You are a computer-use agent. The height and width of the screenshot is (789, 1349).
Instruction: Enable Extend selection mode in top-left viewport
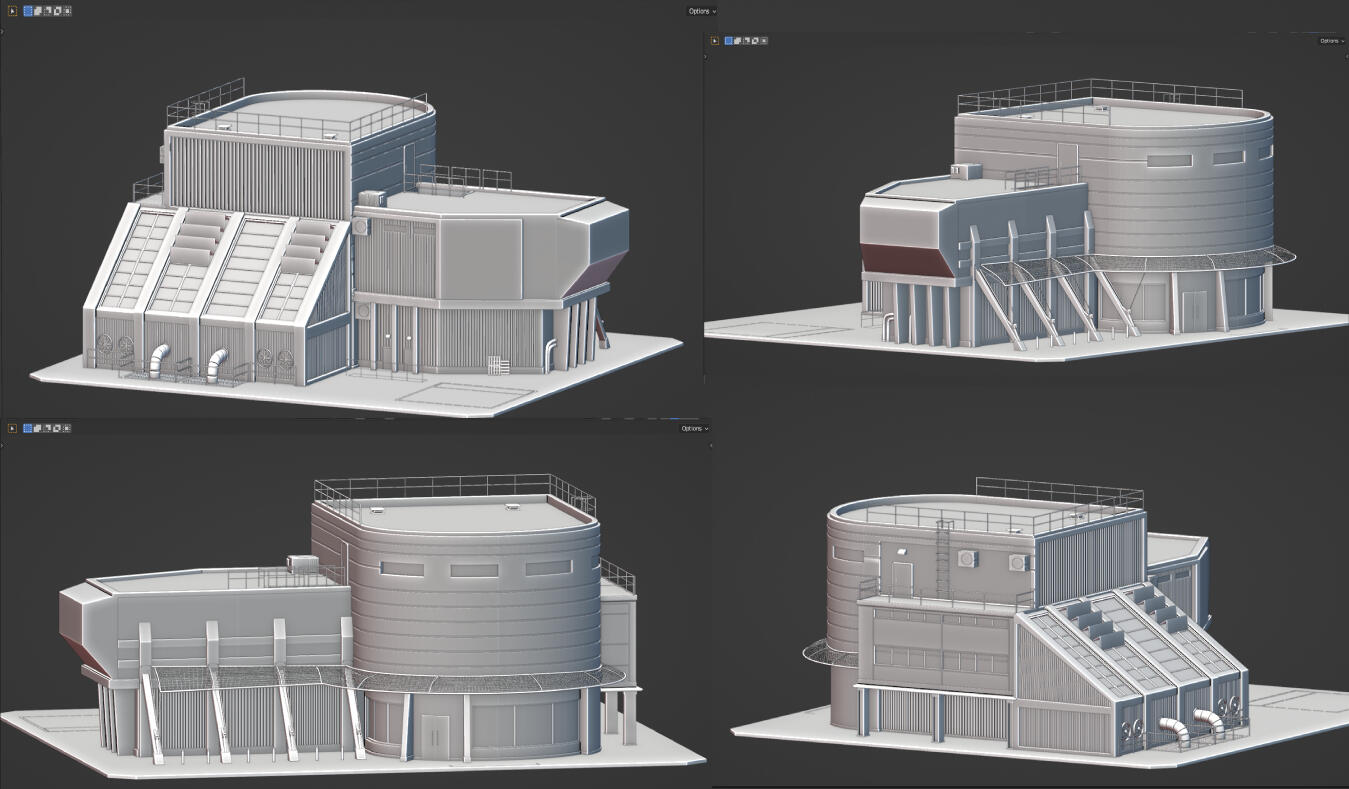point(37,11)
